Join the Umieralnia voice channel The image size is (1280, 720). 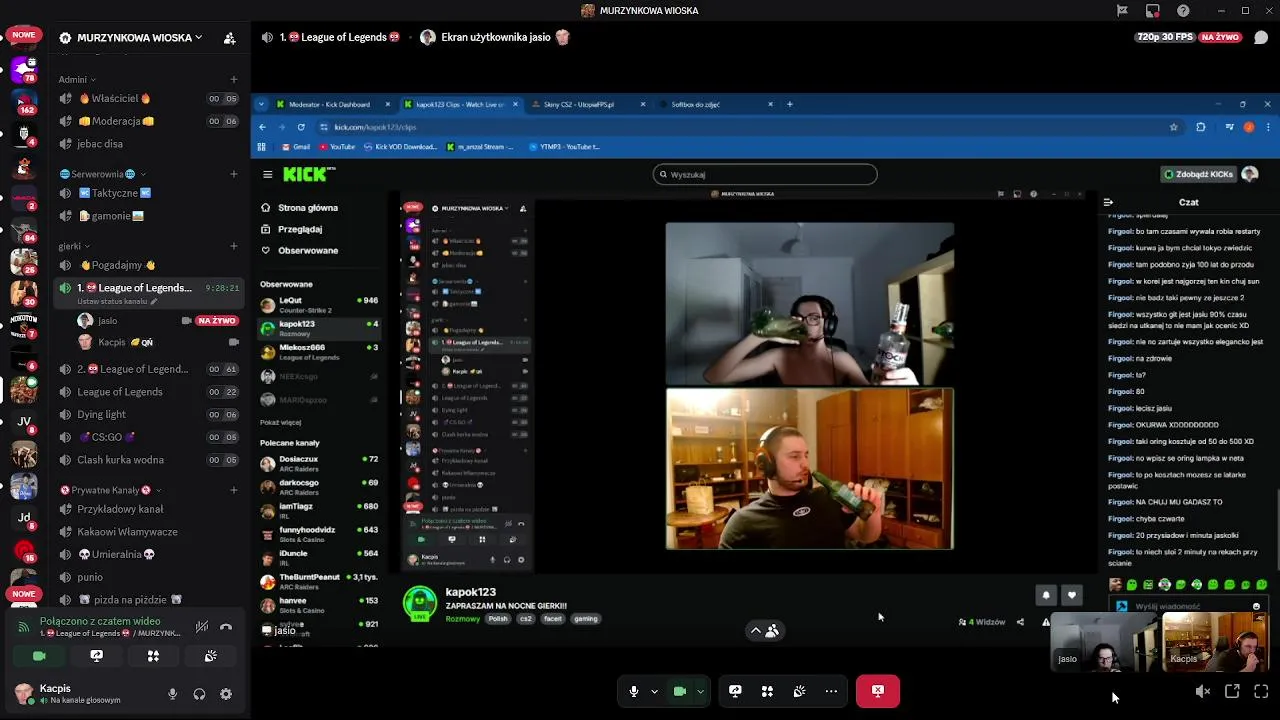click(148, 554)
